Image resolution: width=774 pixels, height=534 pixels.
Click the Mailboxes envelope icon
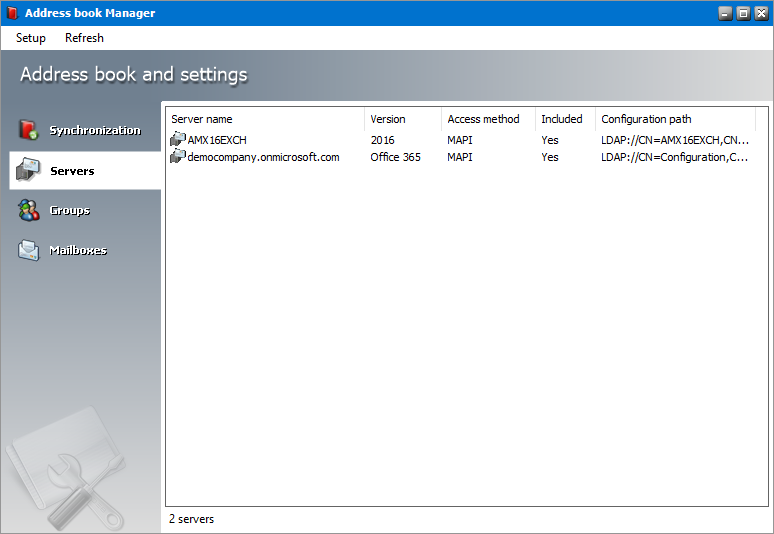coord(29,250)
